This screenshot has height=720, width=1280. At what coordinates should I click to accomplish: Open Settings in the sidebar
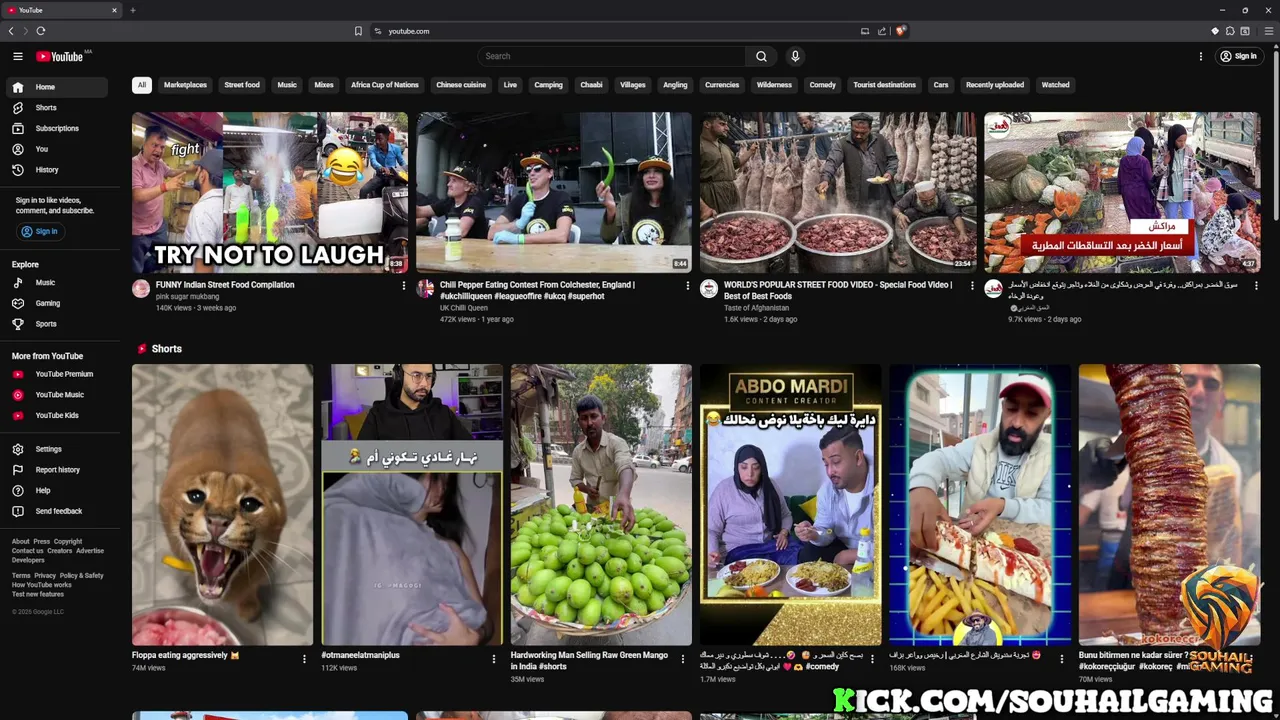click(x=56, y=449)
